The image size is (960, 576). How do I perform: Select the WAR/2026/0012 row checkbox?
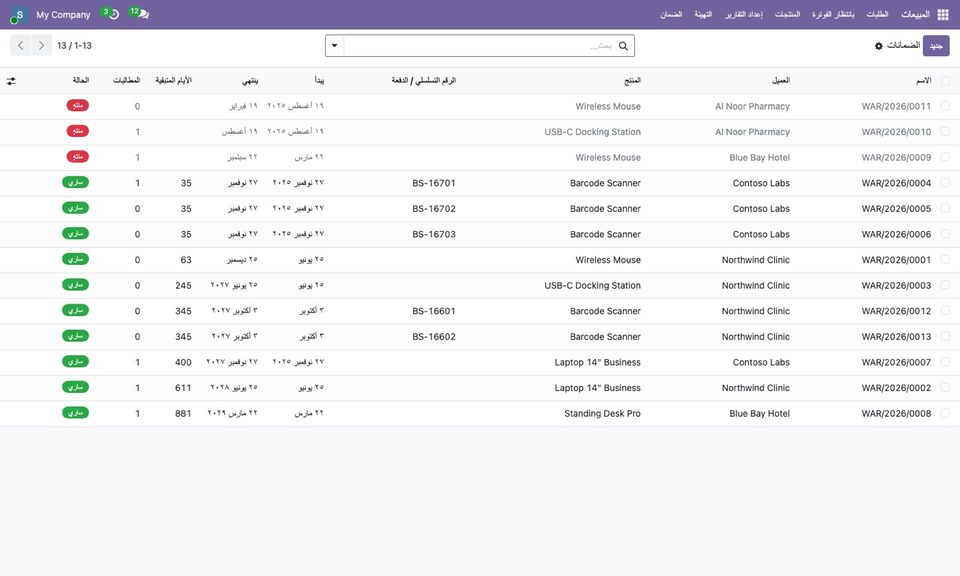[945, 311]
